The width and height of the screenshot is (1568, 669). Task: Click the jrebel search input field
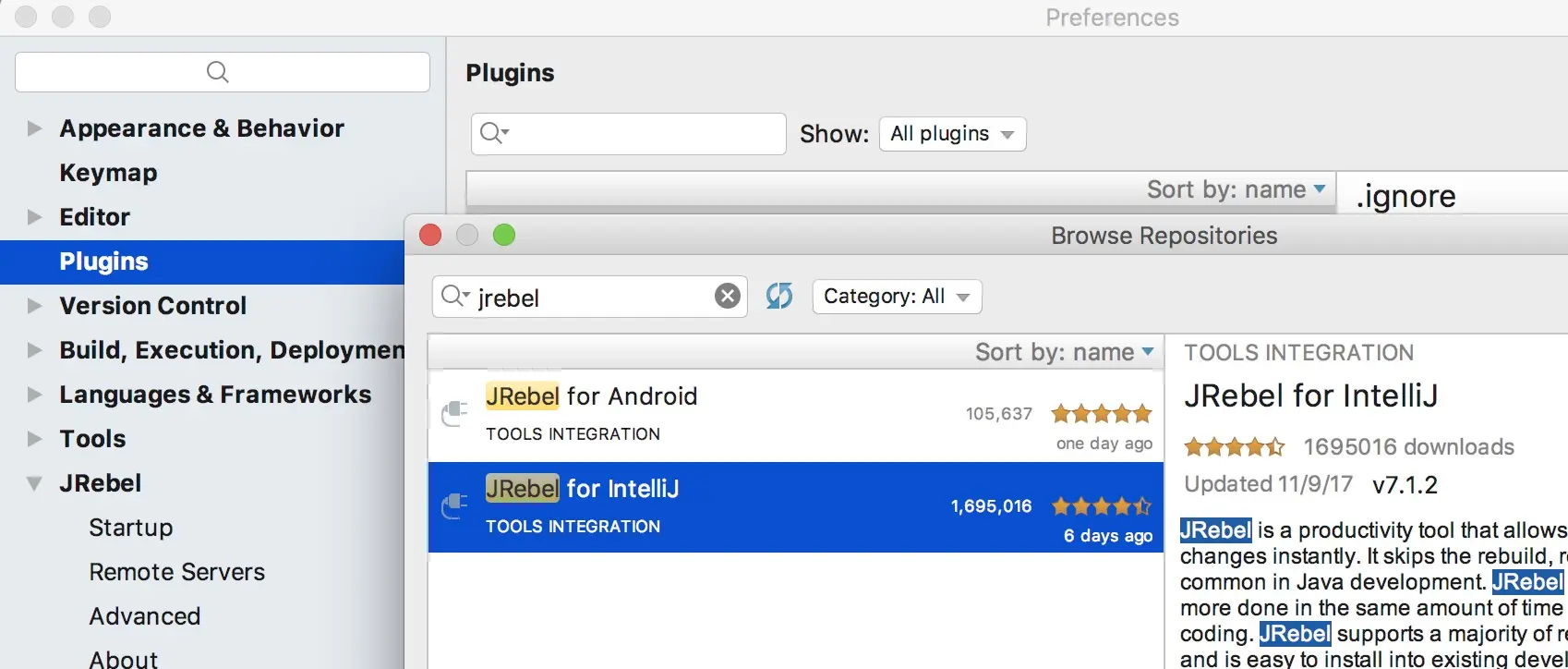coord(589,297)
